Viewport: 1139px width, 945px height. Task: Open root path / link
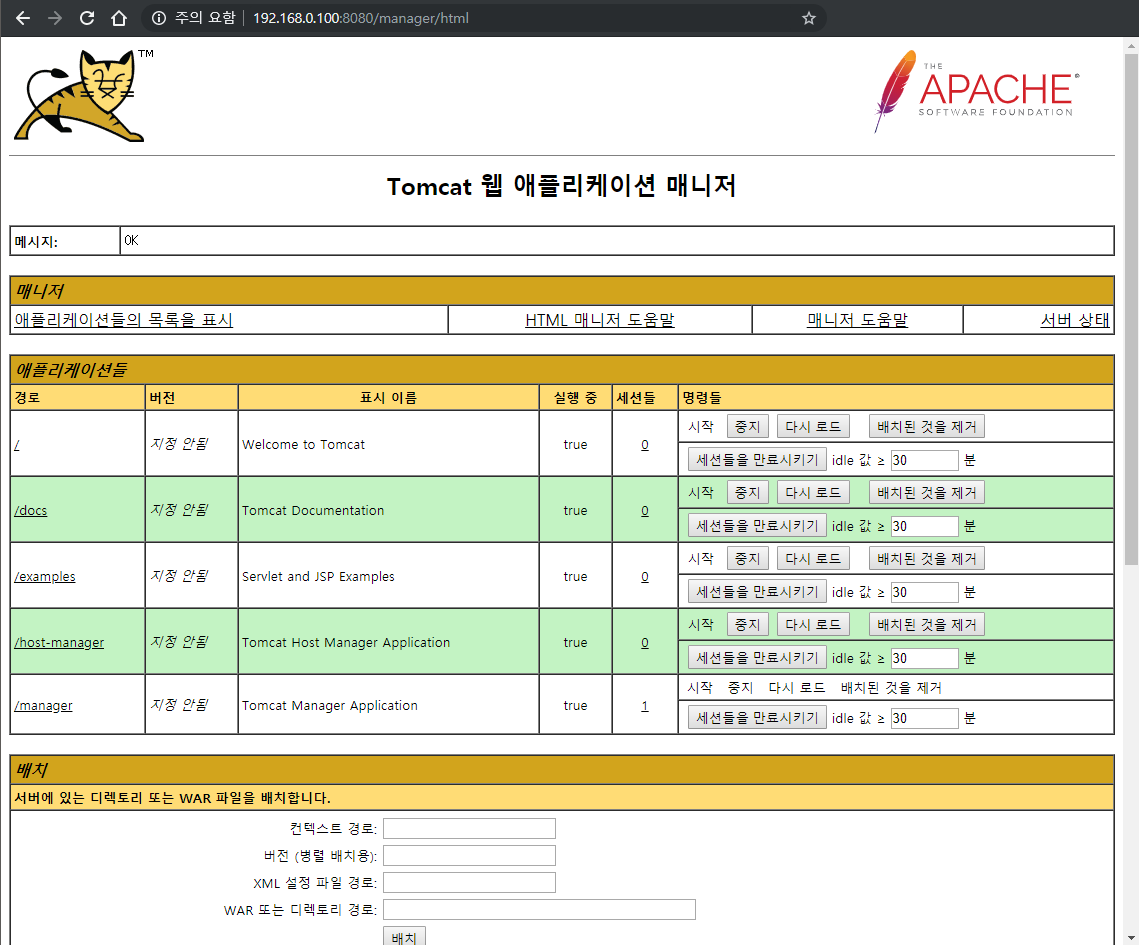pos(17,445)
